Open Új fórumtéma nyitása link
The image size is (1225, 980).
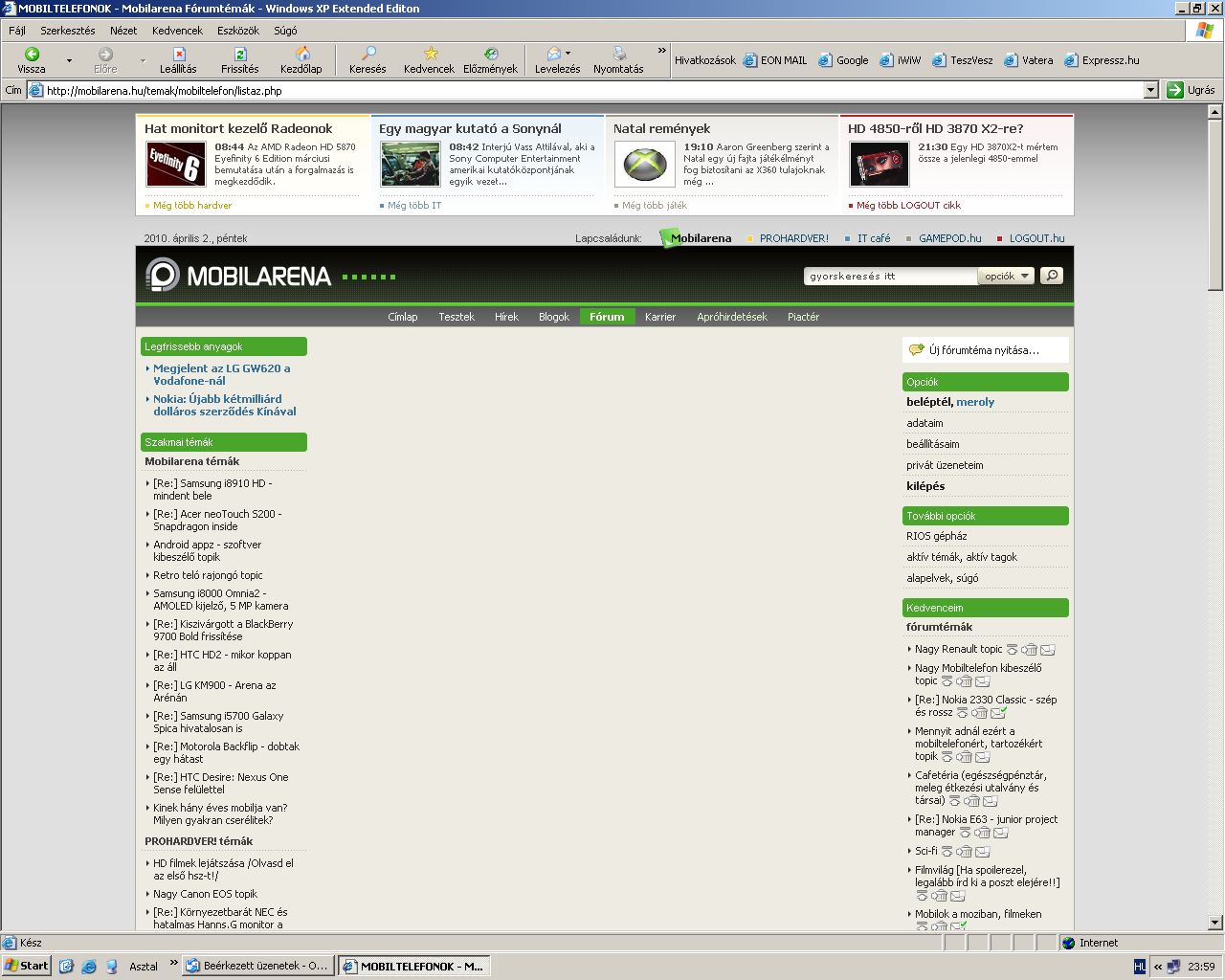(x=984, y=350)
